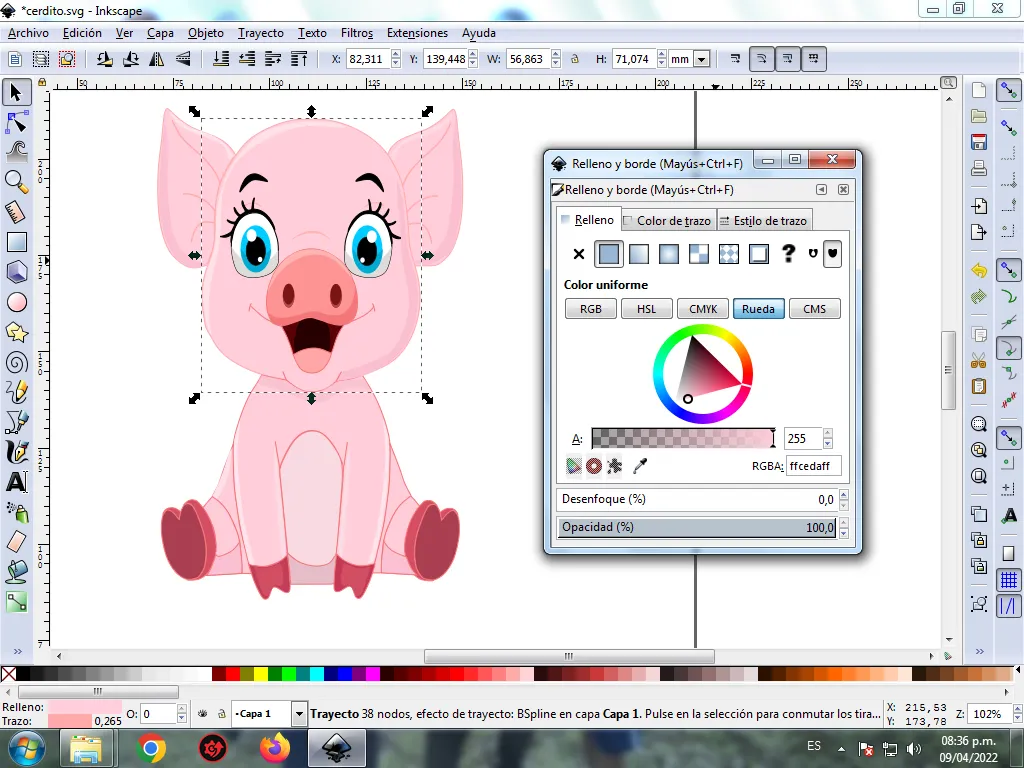Viewport: 1024px width, 768px height.
Task: Click the Undo arrow icon
Action: click(978, 270)
